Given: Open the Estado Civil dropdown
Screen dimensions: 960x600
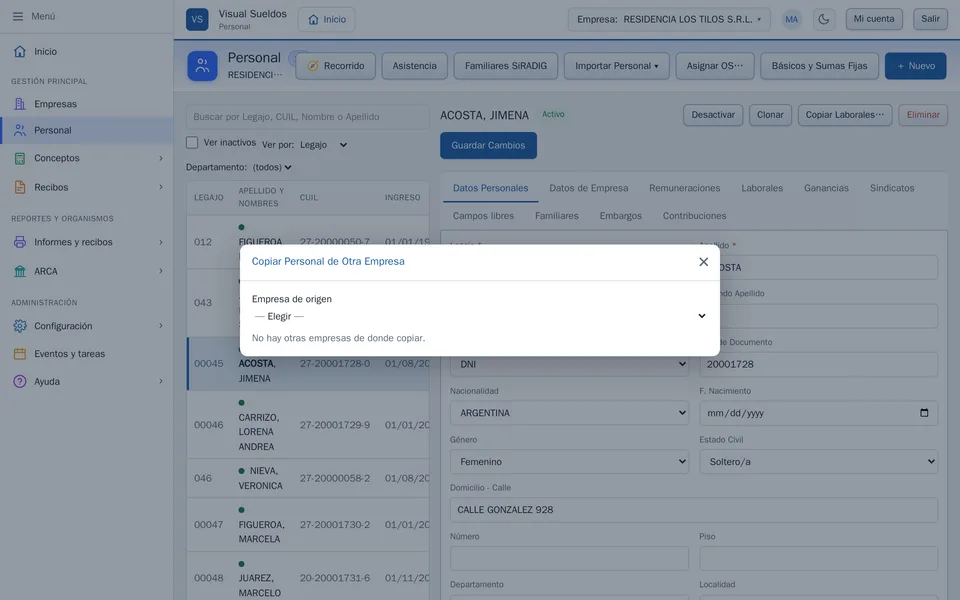Looking at the screenshot, I should [x=819, y=462].
